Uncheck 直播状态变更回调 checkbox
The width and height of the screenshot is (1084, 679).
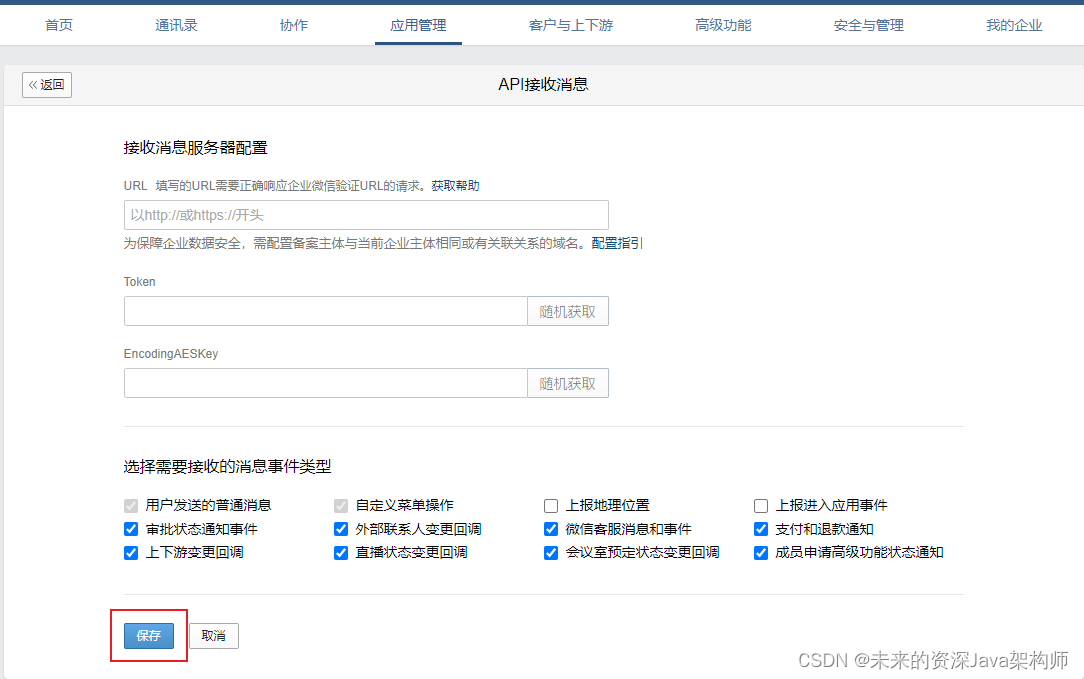click(x=341, y=552)
